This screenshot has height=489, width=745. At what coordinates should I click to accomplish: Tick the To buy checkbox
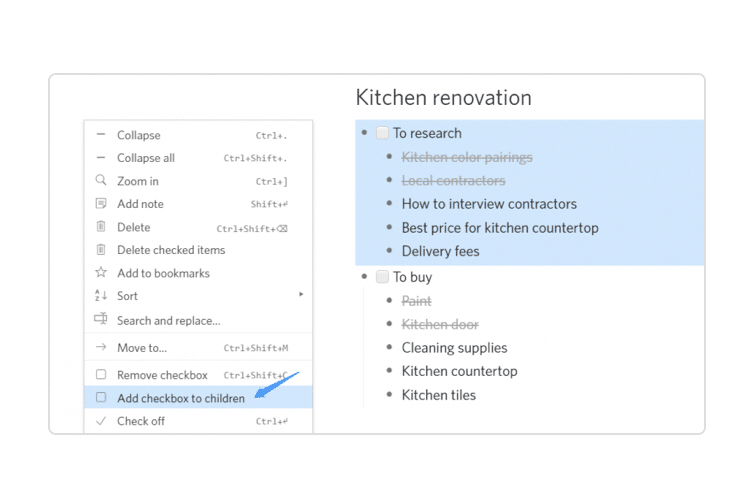click(x=382, y=277)
